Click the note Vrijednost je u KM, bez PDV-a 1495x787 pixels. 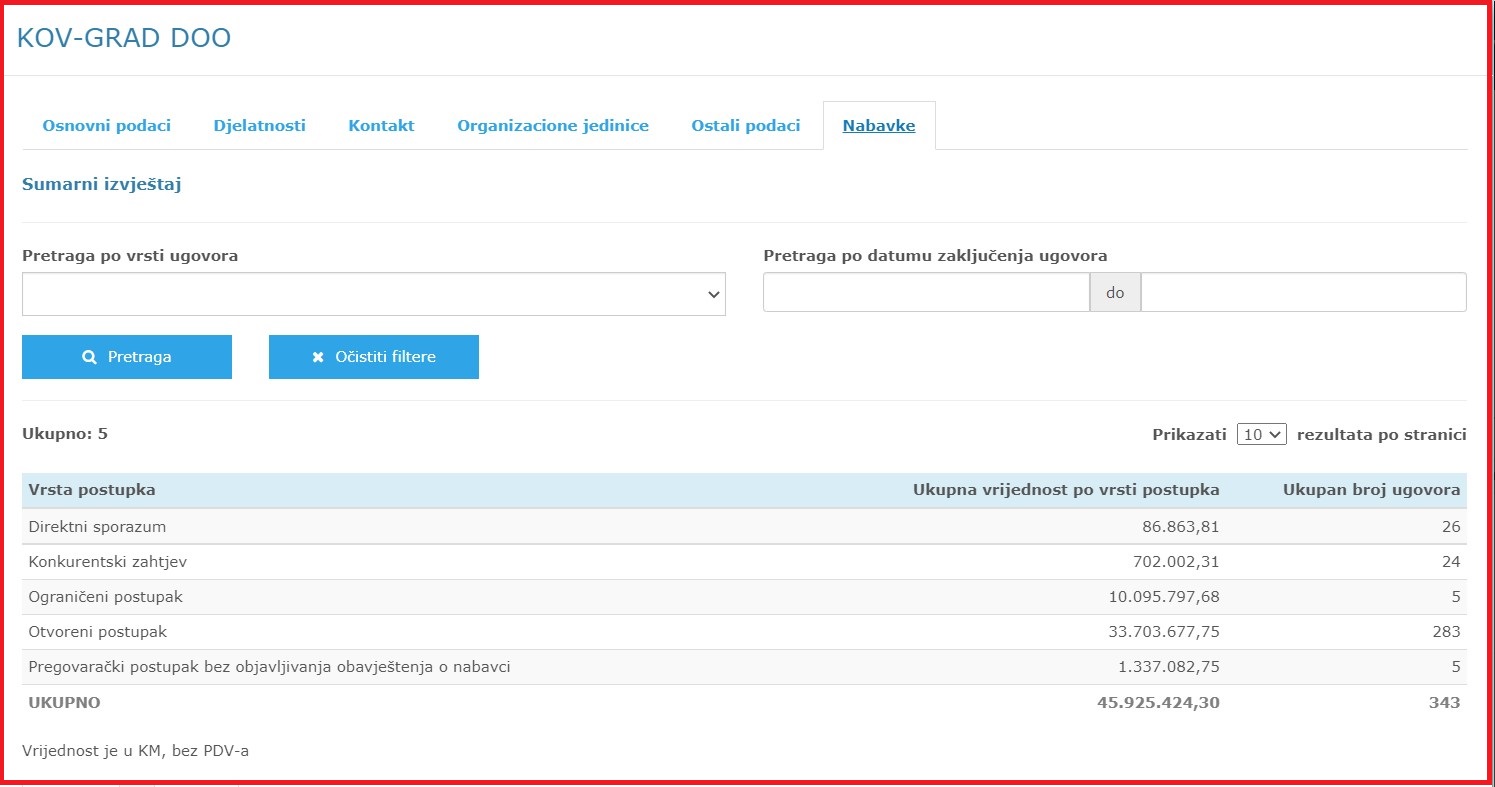point(135,751)
